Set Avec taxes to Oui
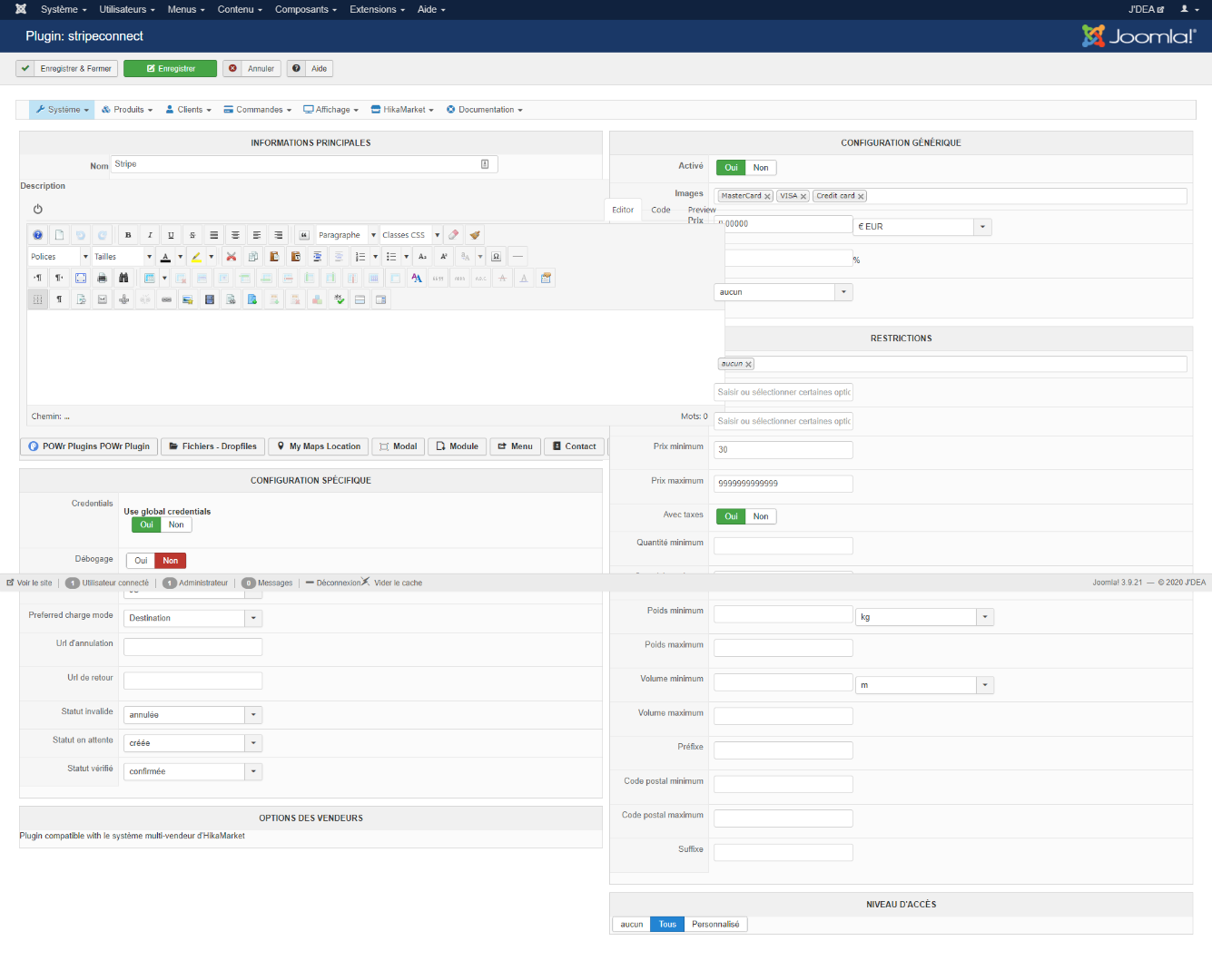 tap(731, 516)
